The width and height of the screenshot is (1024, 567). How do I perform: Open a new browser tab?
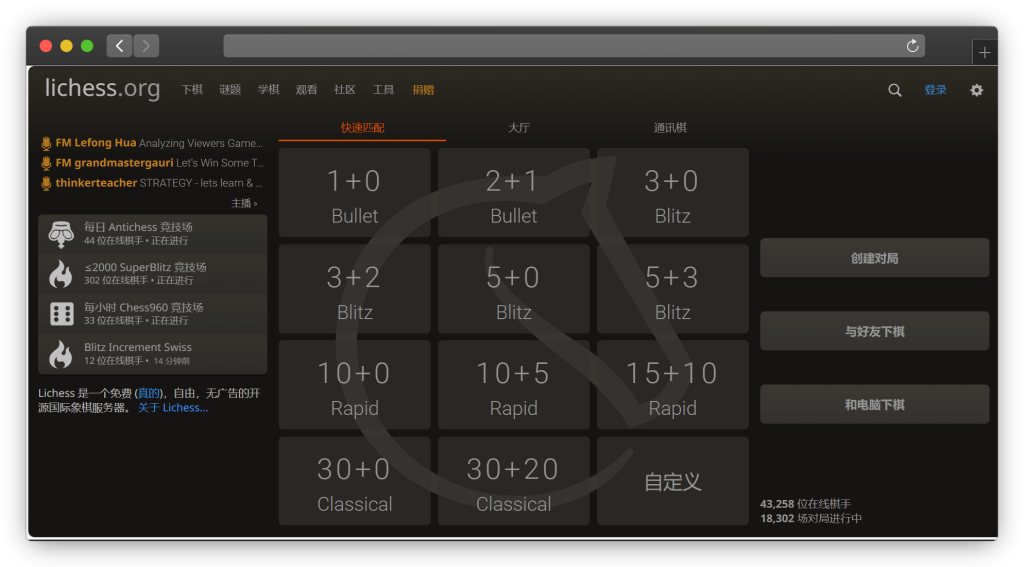(984, 53)
